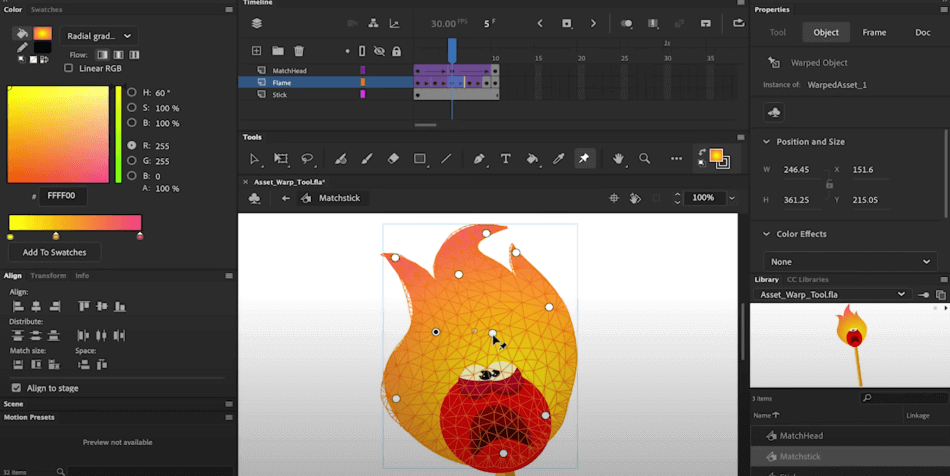The width and height of the screenshot is (950, 476).
Task: Enable the Linear RGB checkbox
Action: [x=68, y=68]
